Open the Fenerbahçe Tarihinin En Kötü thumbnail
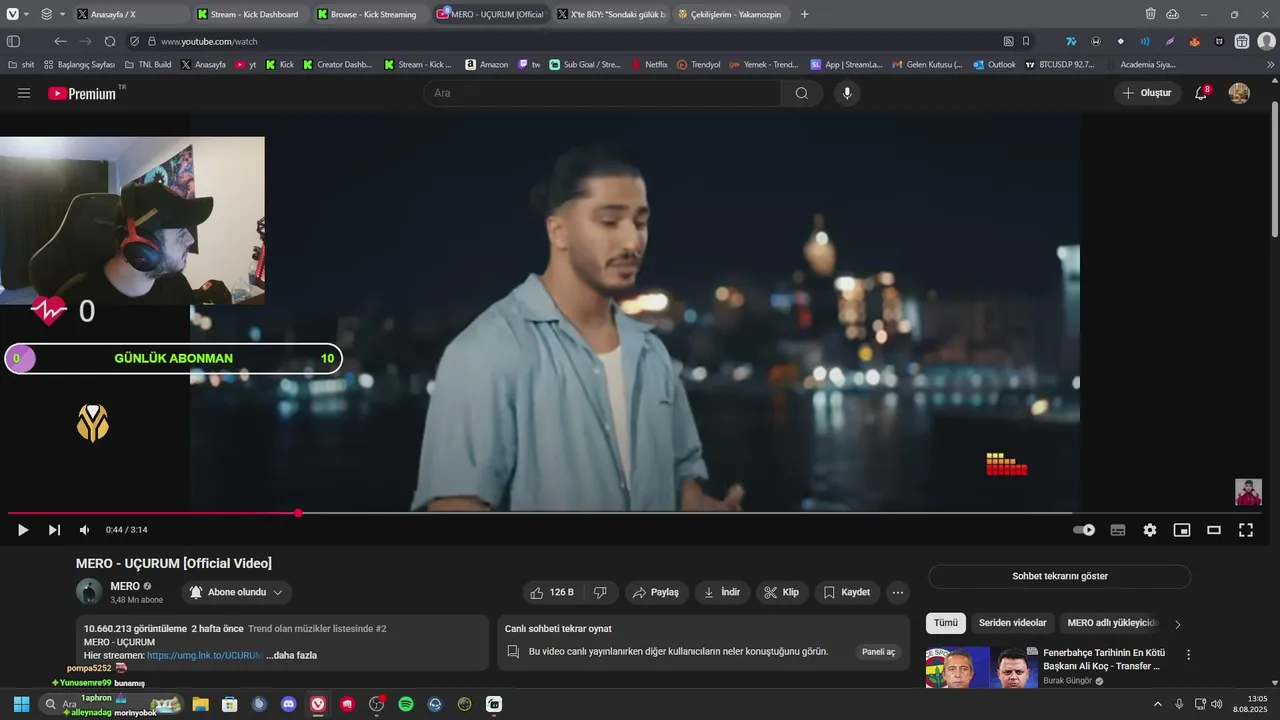This screenshot has width=1280, height=720. [981, 668]
